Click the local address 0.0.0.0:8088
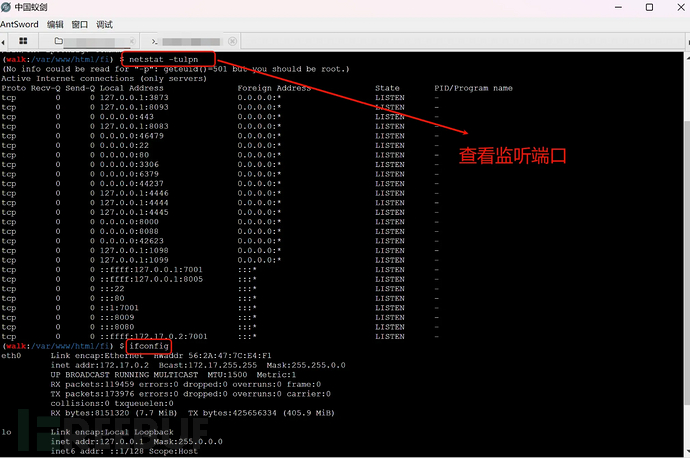This screenshot has height=458, width=690. pos(129,231)
